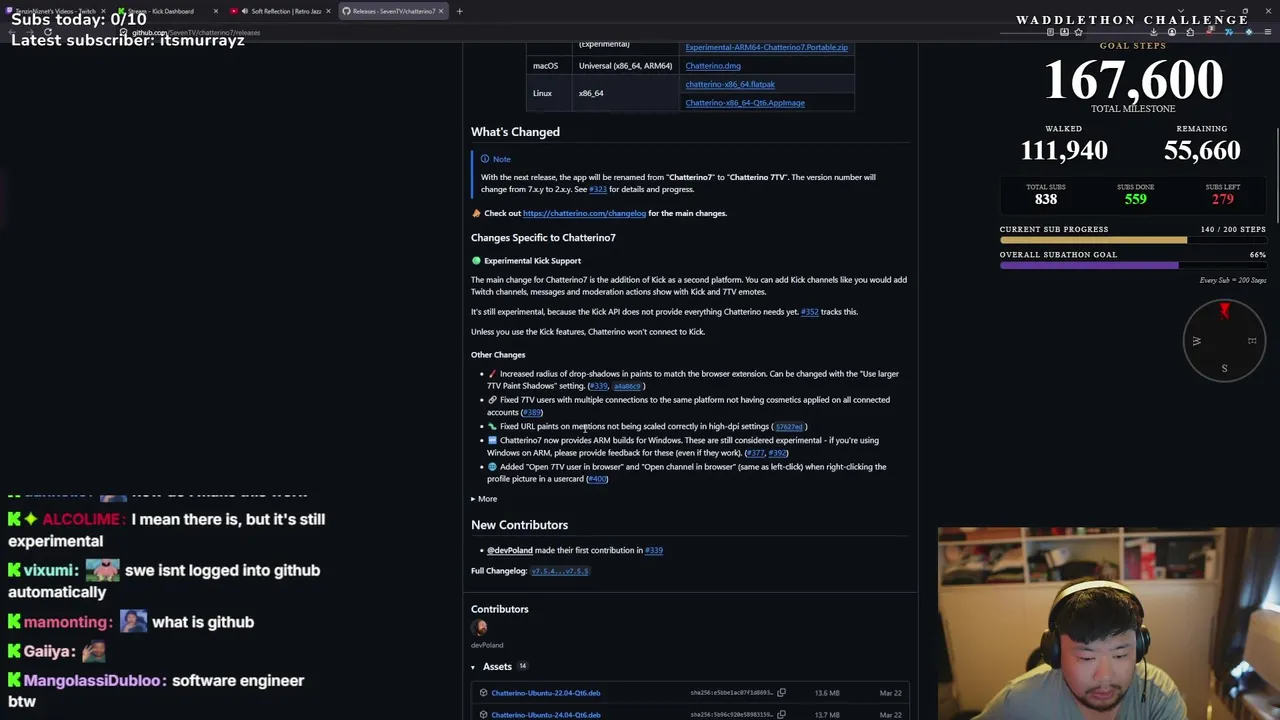Open #377 link about ARM builds
1280x720 pixels.
tap(755, 453)
